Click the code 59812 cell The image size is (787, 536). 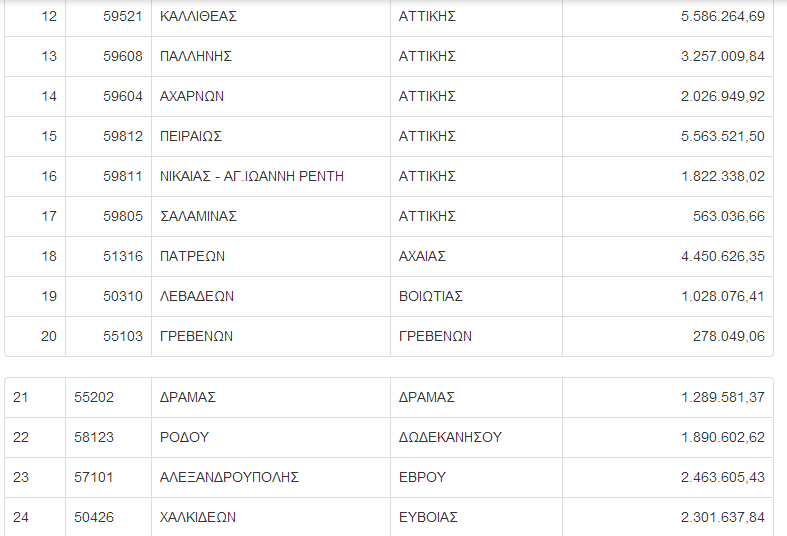tap(123, 136)
